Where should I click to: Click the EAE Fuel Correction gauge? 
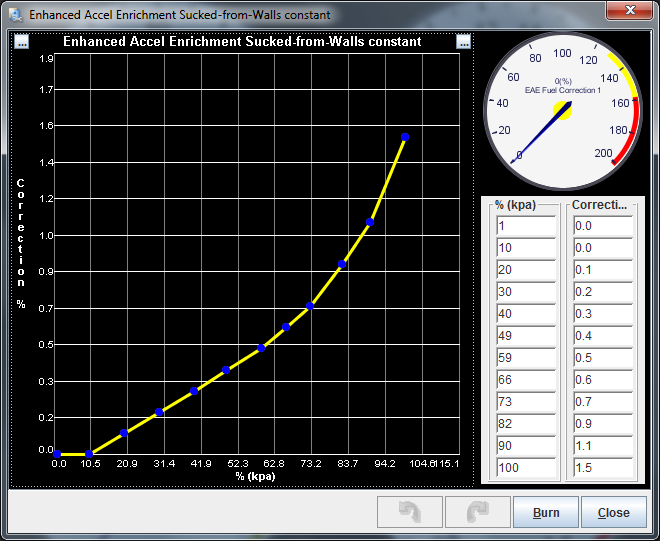coord(563,108)
